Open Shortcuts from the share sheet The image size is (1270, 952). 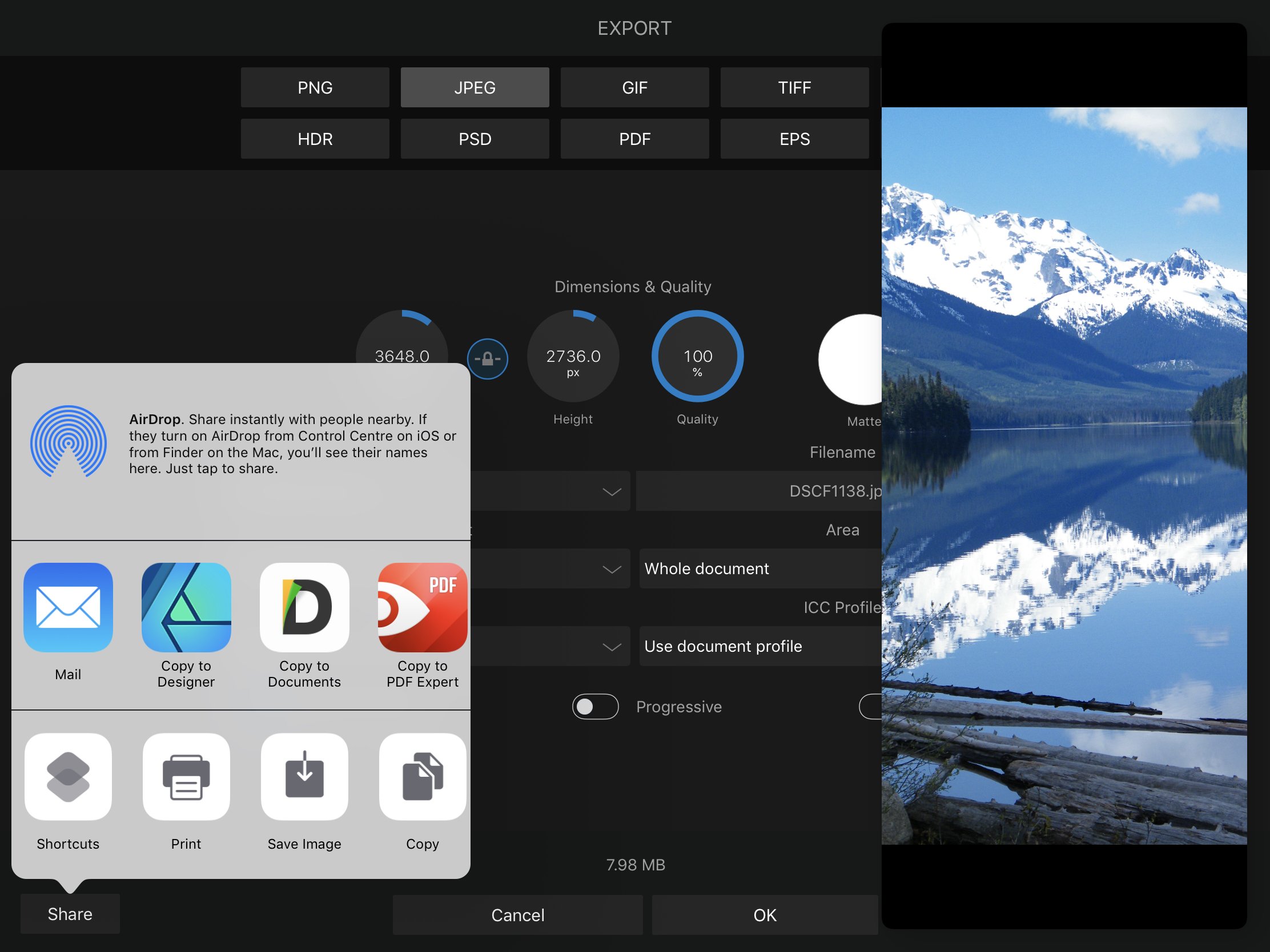tap(68, 776)
